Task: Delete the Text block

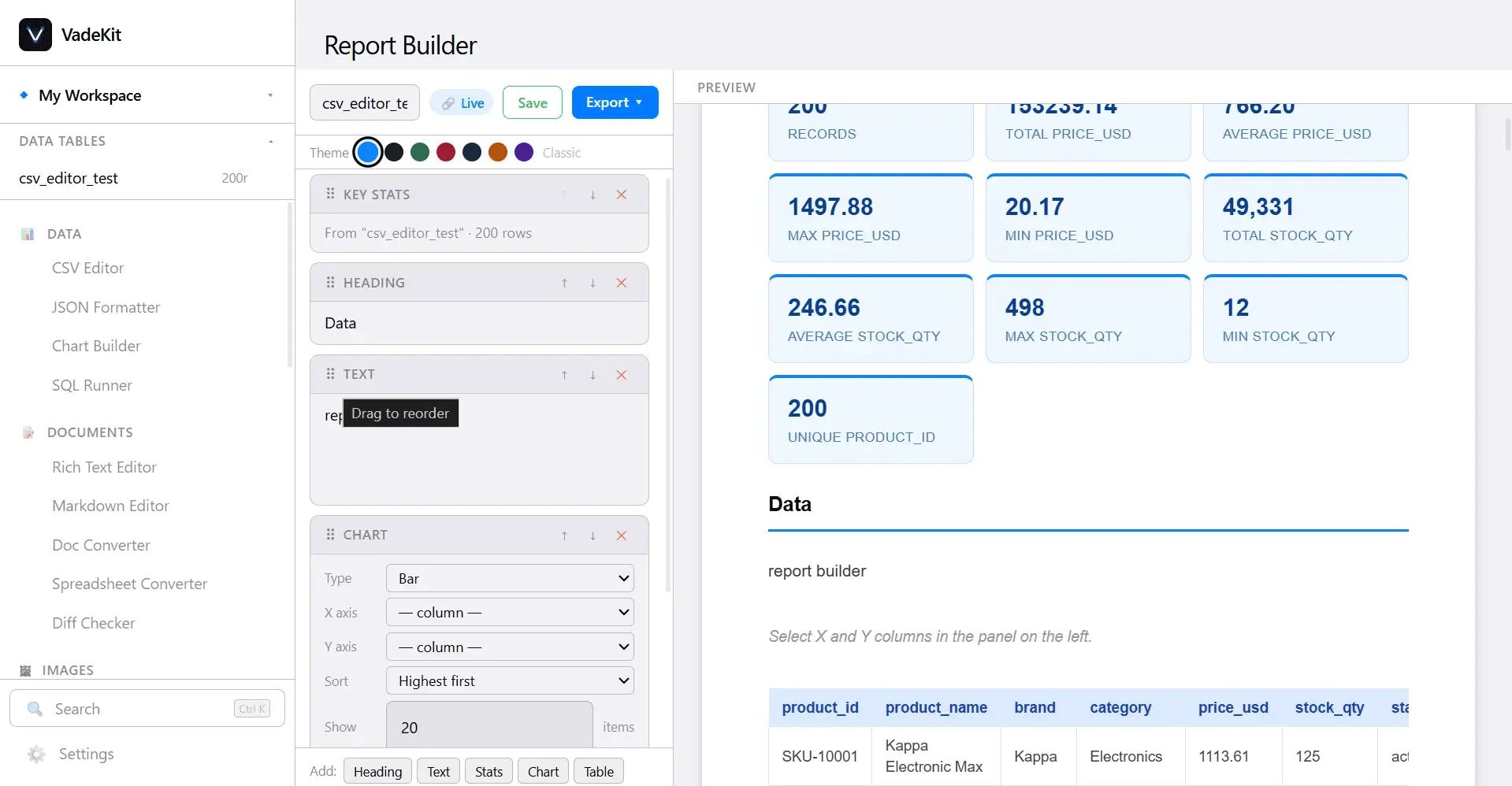Action: (622, 375)
